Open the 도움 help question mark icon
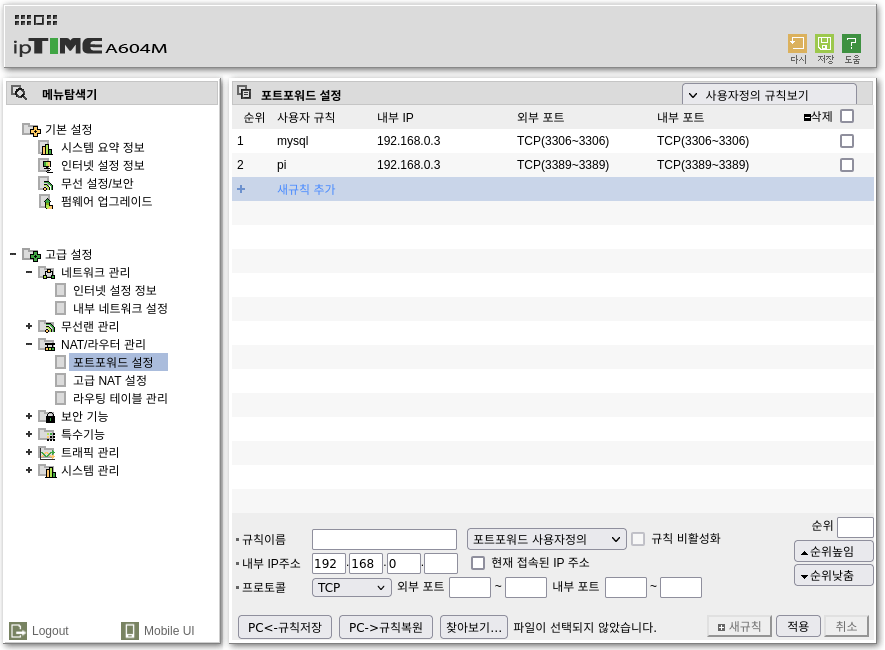Screen dimensions: 885x650 pyautogui.click(x=851, y=44)
